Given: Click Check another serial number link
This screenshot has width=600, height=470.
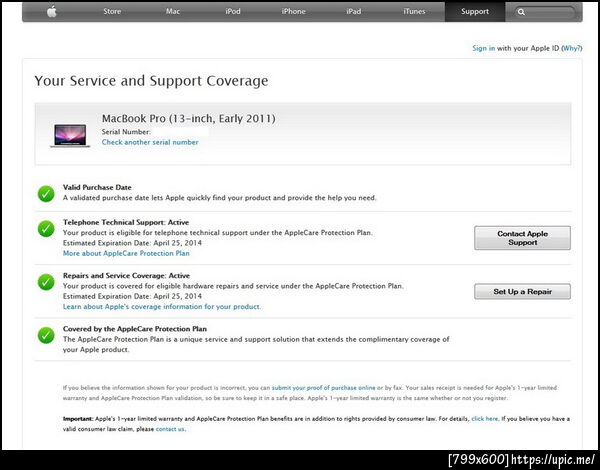Looking at the screenshot, I should click(150, 142).
